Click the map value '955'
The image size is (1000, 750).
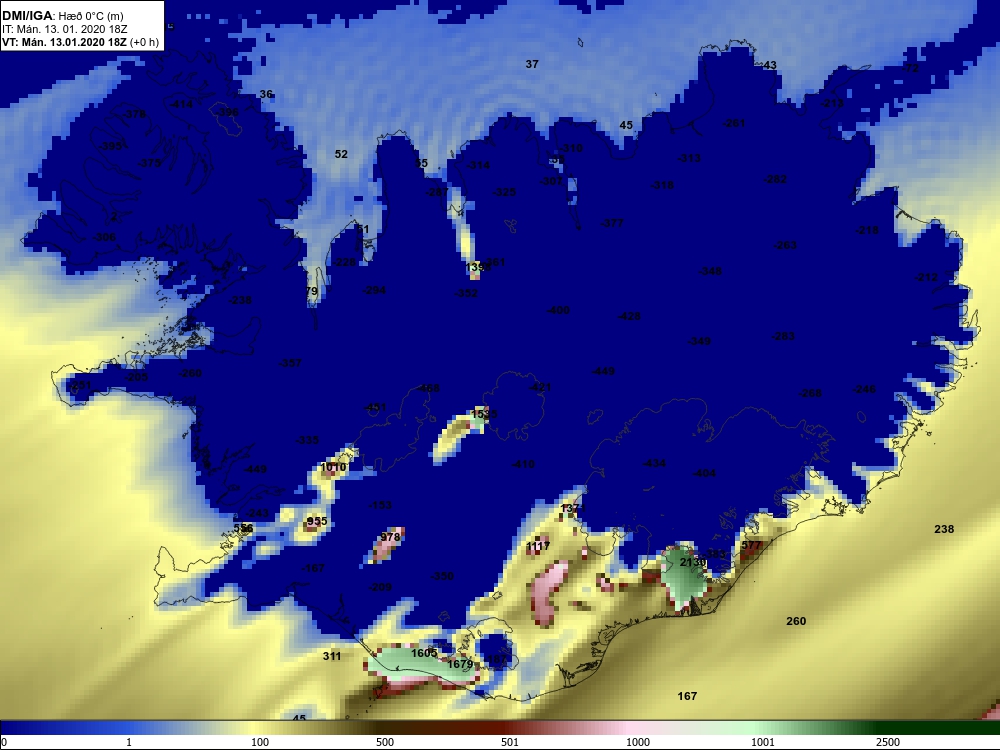click(x=317, y=521)
